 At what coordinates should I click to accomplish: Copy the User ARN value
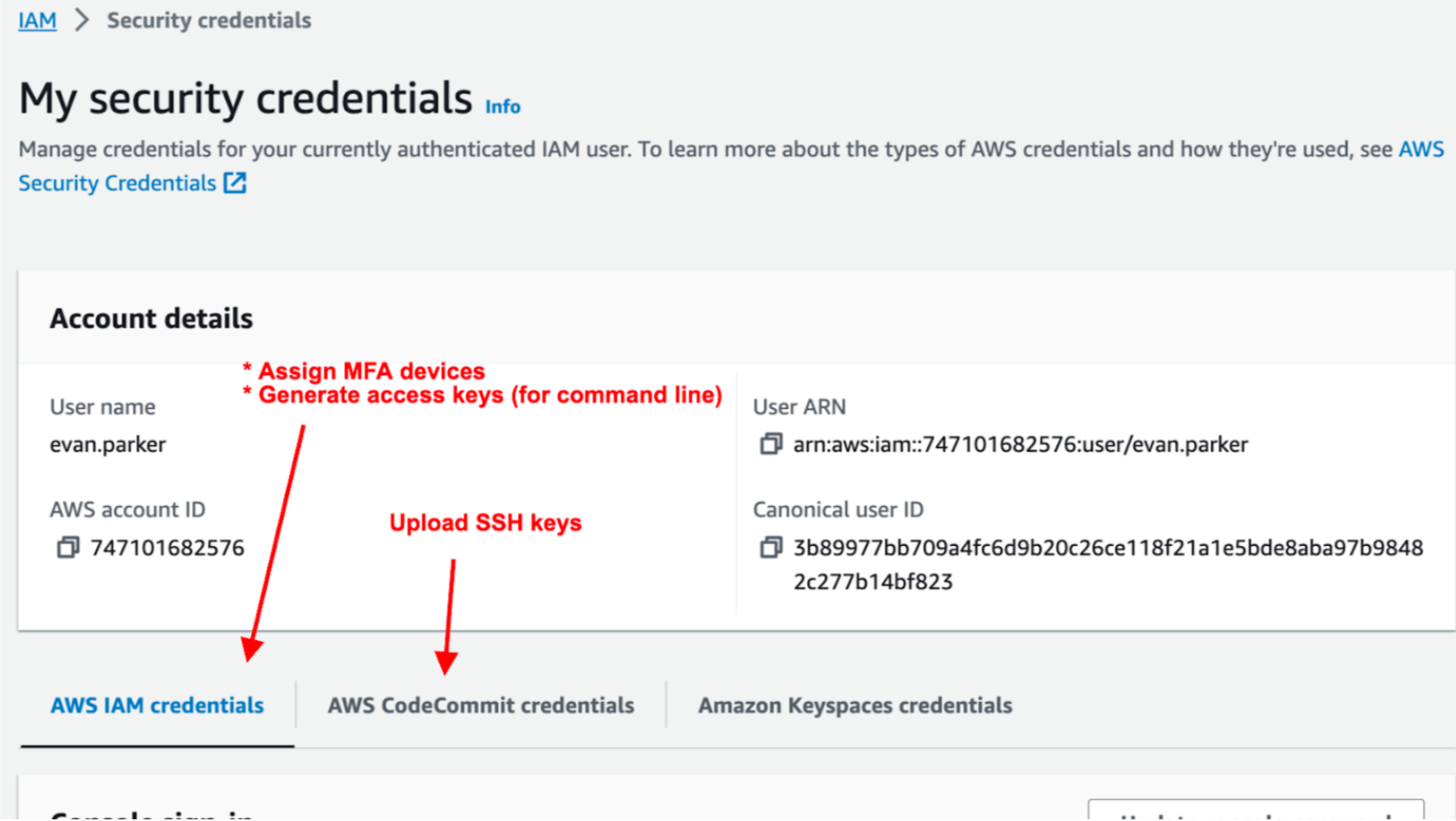tap(770, 444)
